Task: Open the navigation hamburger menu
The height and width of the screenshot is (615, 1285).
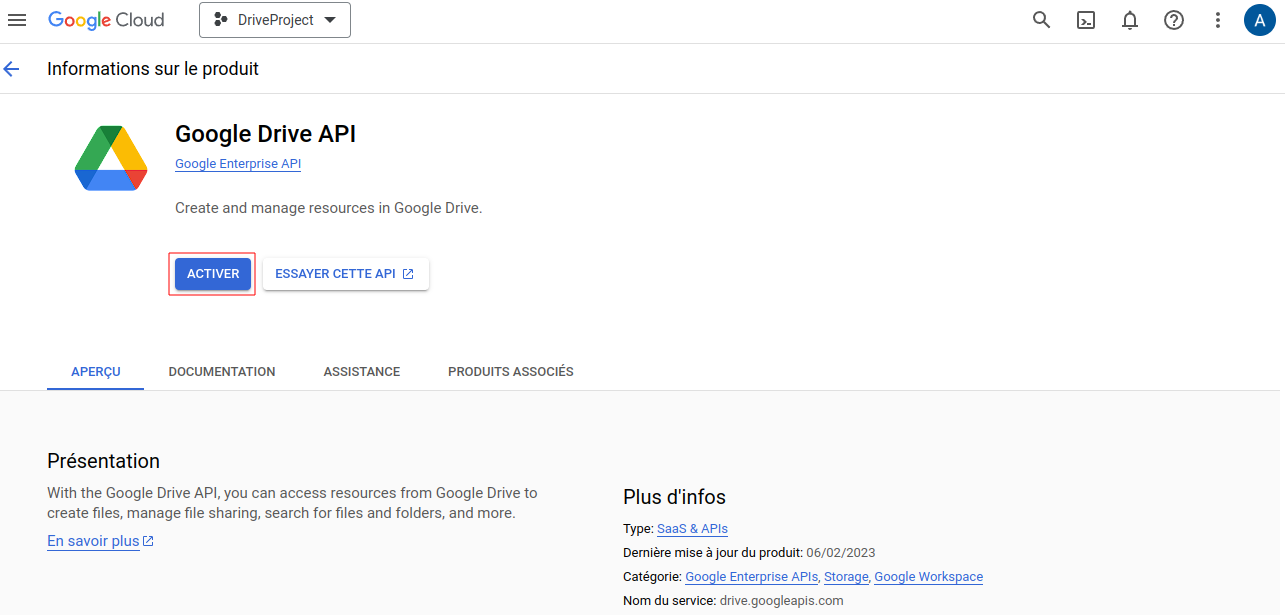Action: pyautogui.click(x=17, y=19)
